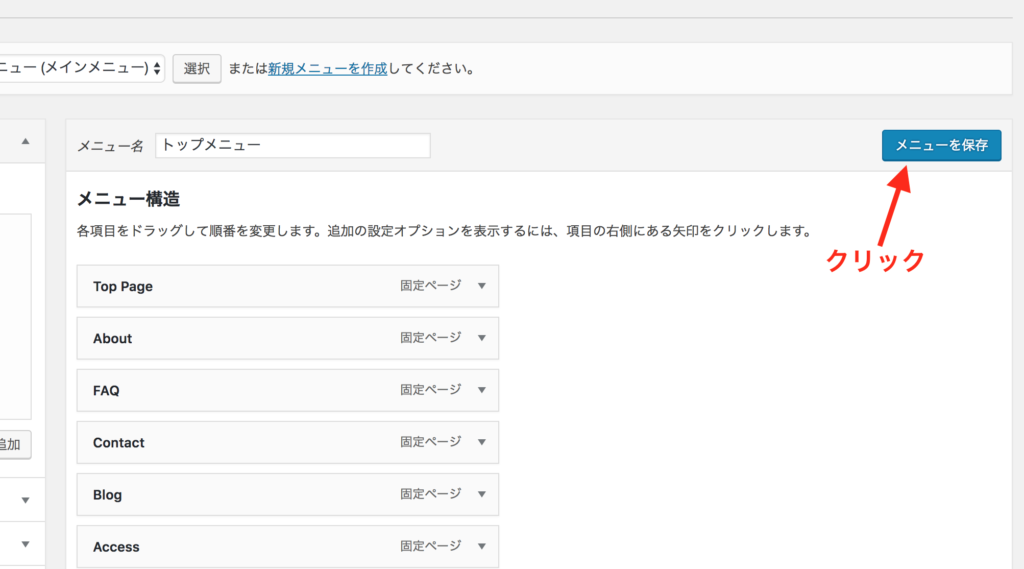Click the 選択 button
Image resolution: width=1024 pixels, height=569 pixels.
click(197, 69)
